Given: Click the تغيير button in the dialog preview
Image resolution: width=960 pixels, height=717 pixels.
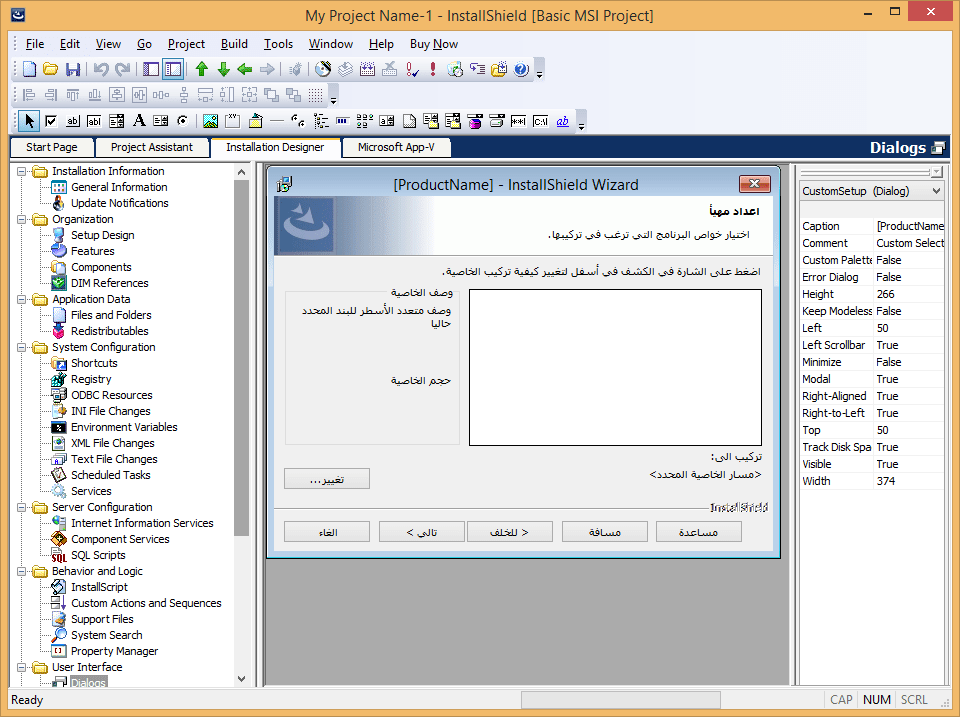Looking at the screenshot, I should (x=326, y=478).
